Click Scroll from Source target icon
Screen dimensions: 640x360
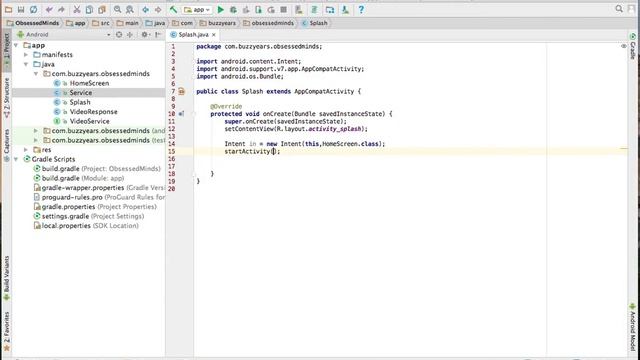(x=119, y=35)
